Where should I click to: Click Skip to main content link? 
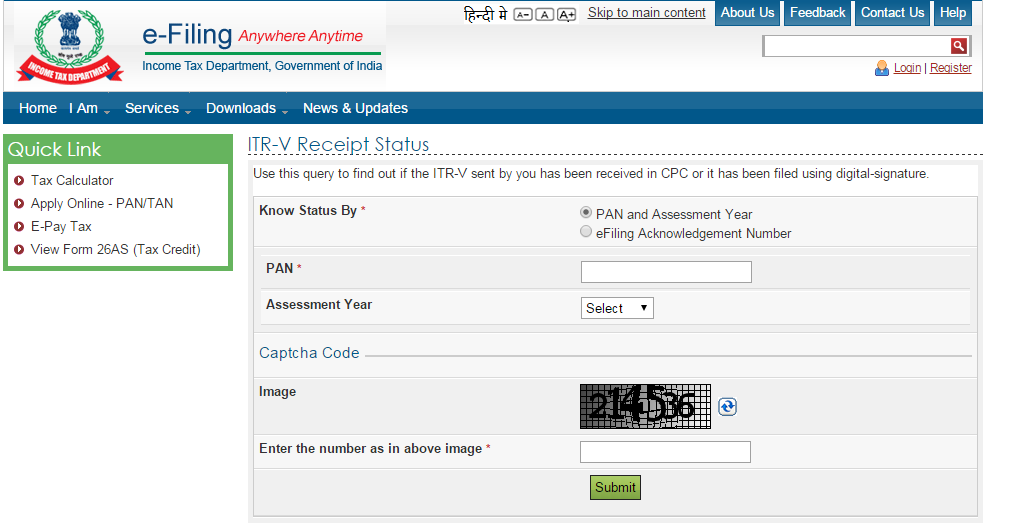[x=646, y=12]
